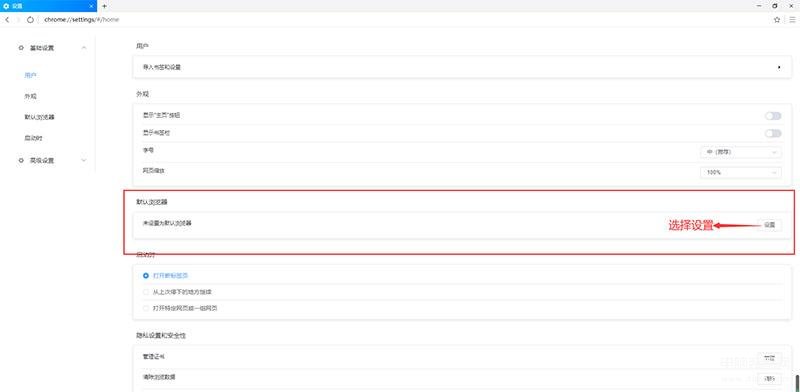Click the gear icon beside 基础设置
The width and height of the screenshot is (800, 392).
[x=21, y=48]
